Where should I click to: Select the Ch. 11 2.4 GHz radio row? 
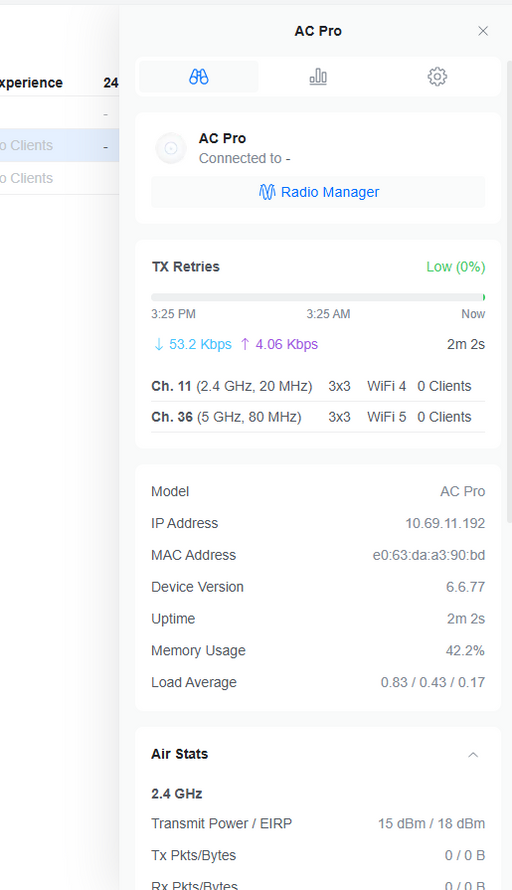[x=318, y=386]
